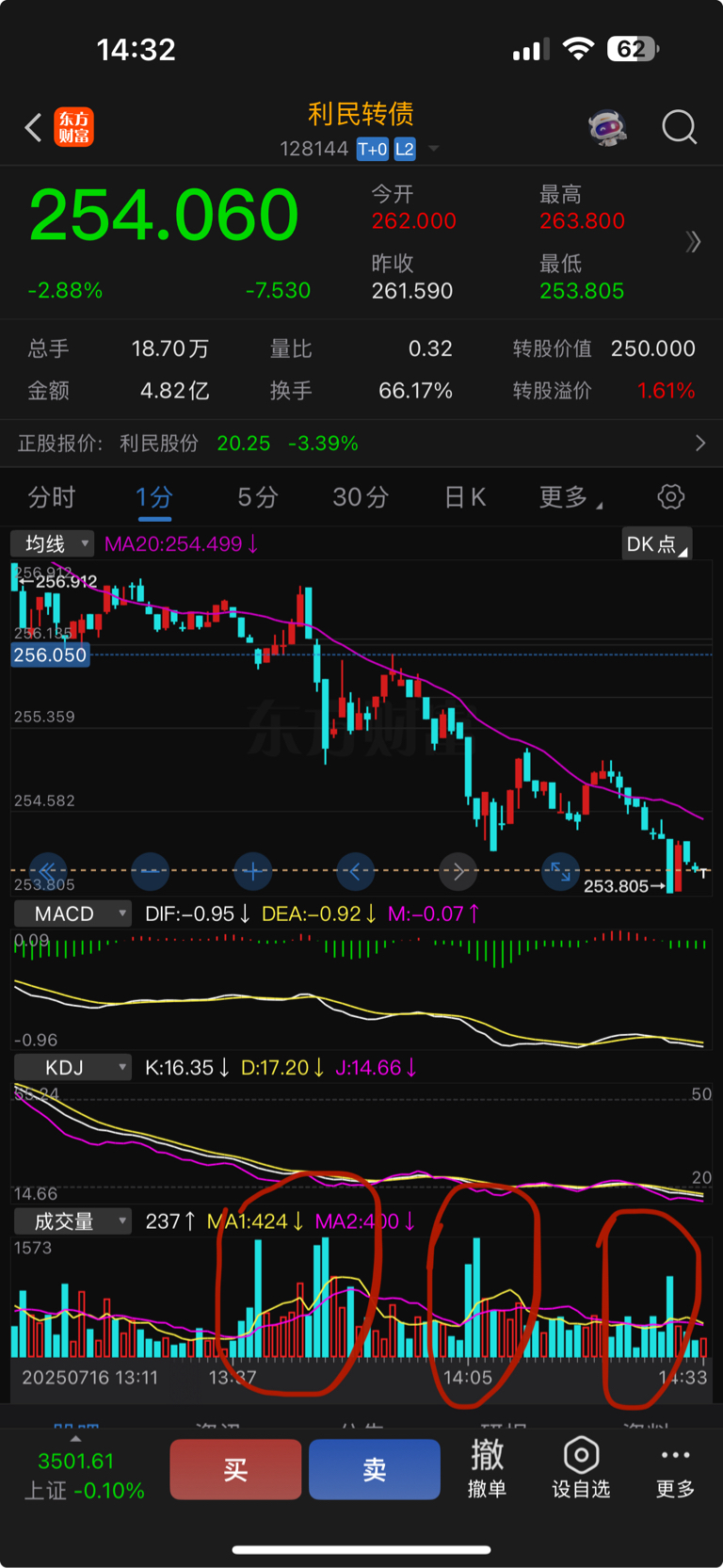This screenshot has width=723, height=1568.
Task: Tap the current price 254.060
Action: (164, 215)
